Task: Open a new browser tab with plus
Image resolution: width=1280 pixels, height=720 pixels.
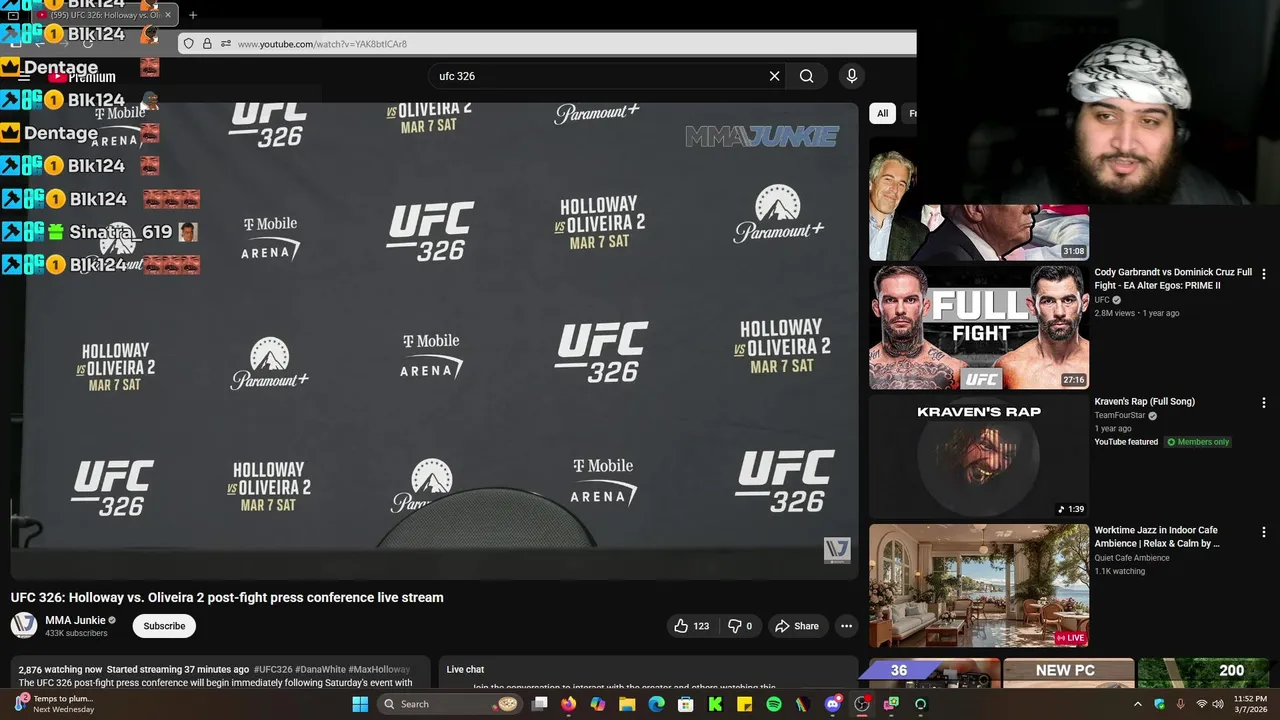Action: pyautogui.click(x=193, y=15)
